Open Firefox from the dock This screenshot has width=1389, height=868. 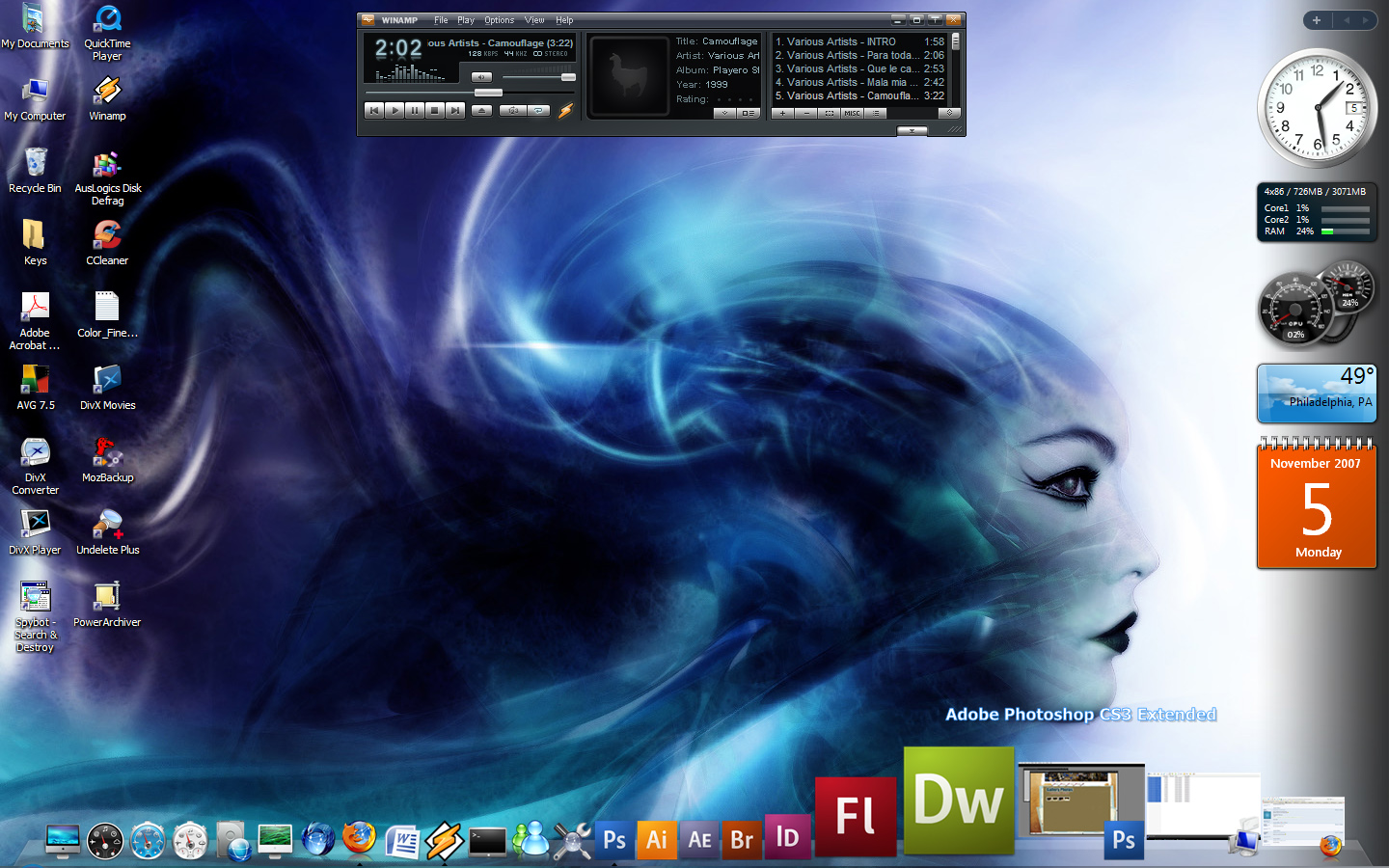coord(359,839)
